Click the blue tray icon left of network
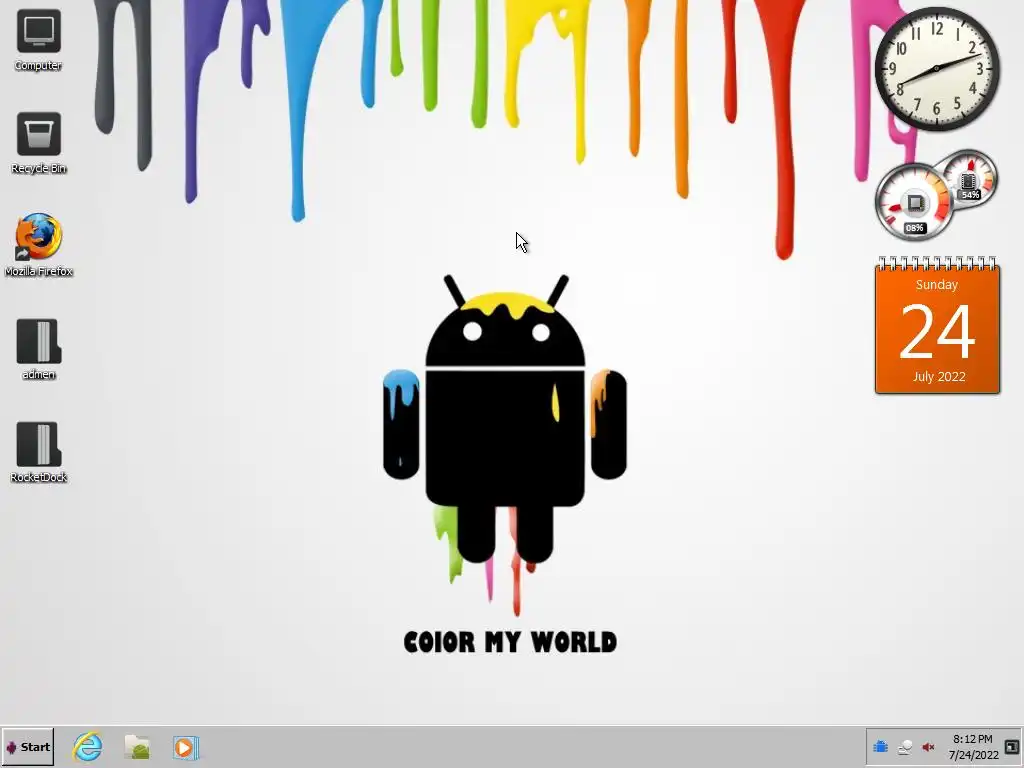 click(x=880, y=746)
